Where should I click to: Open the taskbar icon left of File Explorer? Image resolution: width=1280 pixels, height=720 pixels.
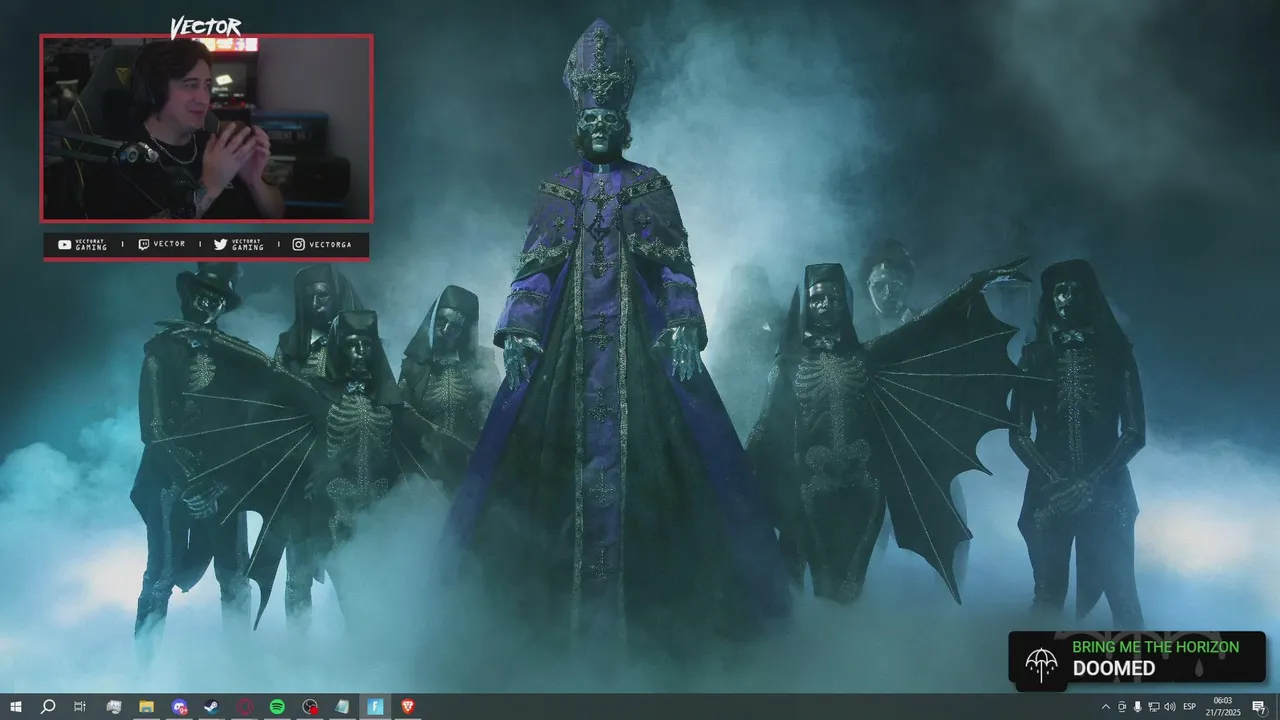pos(113,707)
